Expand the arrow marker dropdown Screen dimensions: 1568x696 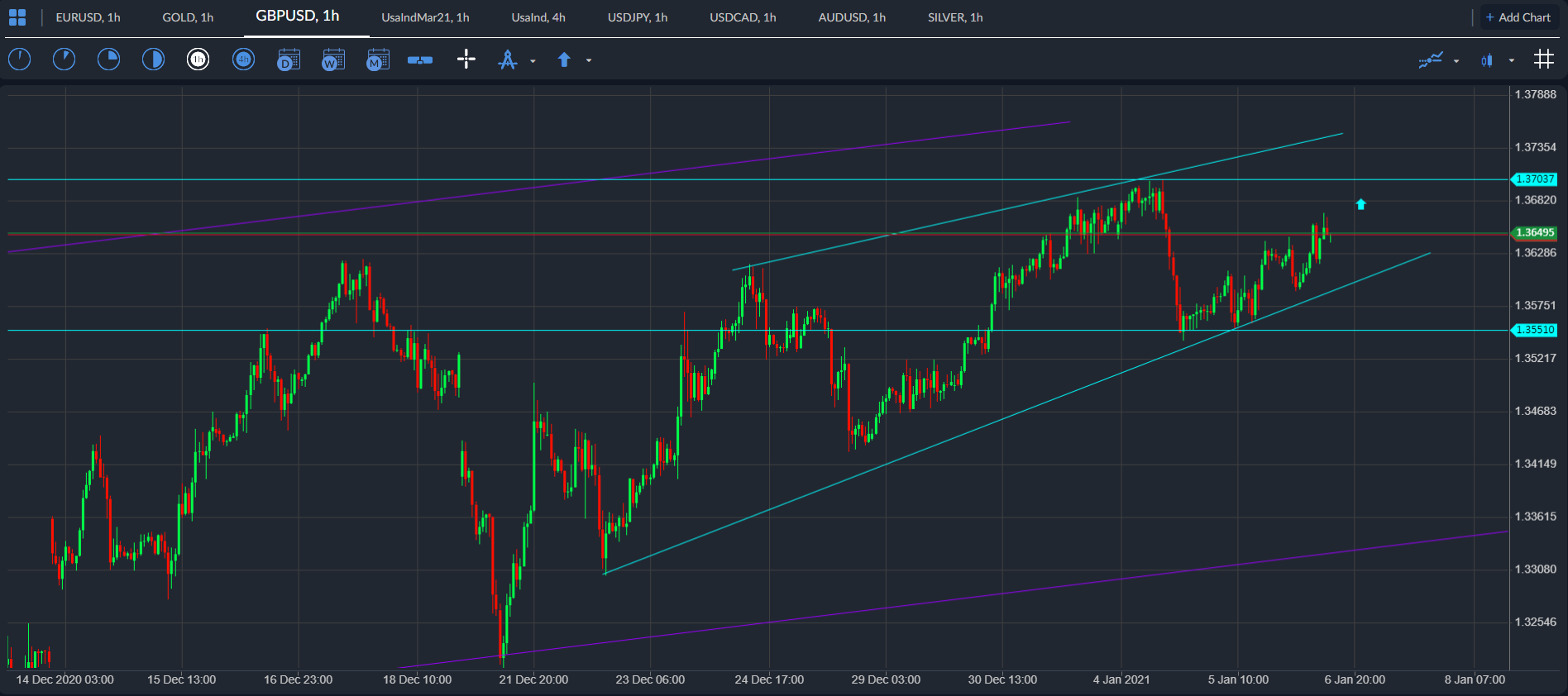coord(589,60)
